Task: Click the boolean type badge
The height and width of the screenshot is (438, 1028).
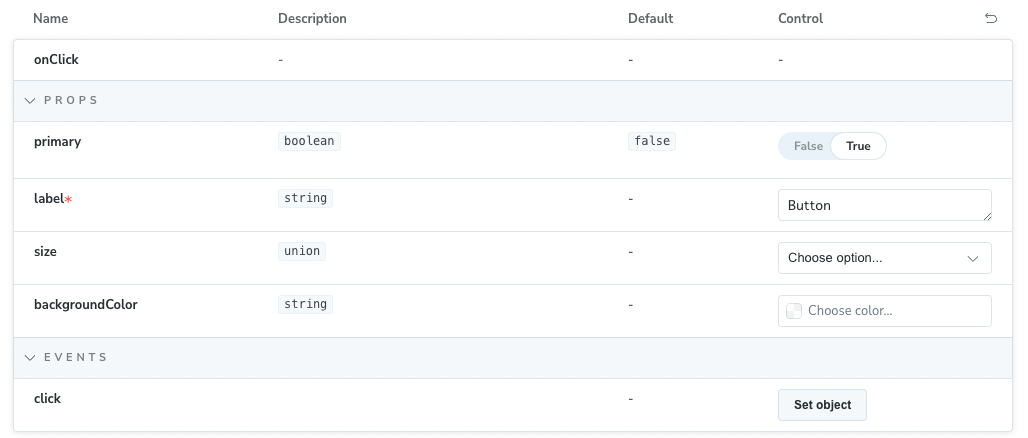Action: coord(309,142)
